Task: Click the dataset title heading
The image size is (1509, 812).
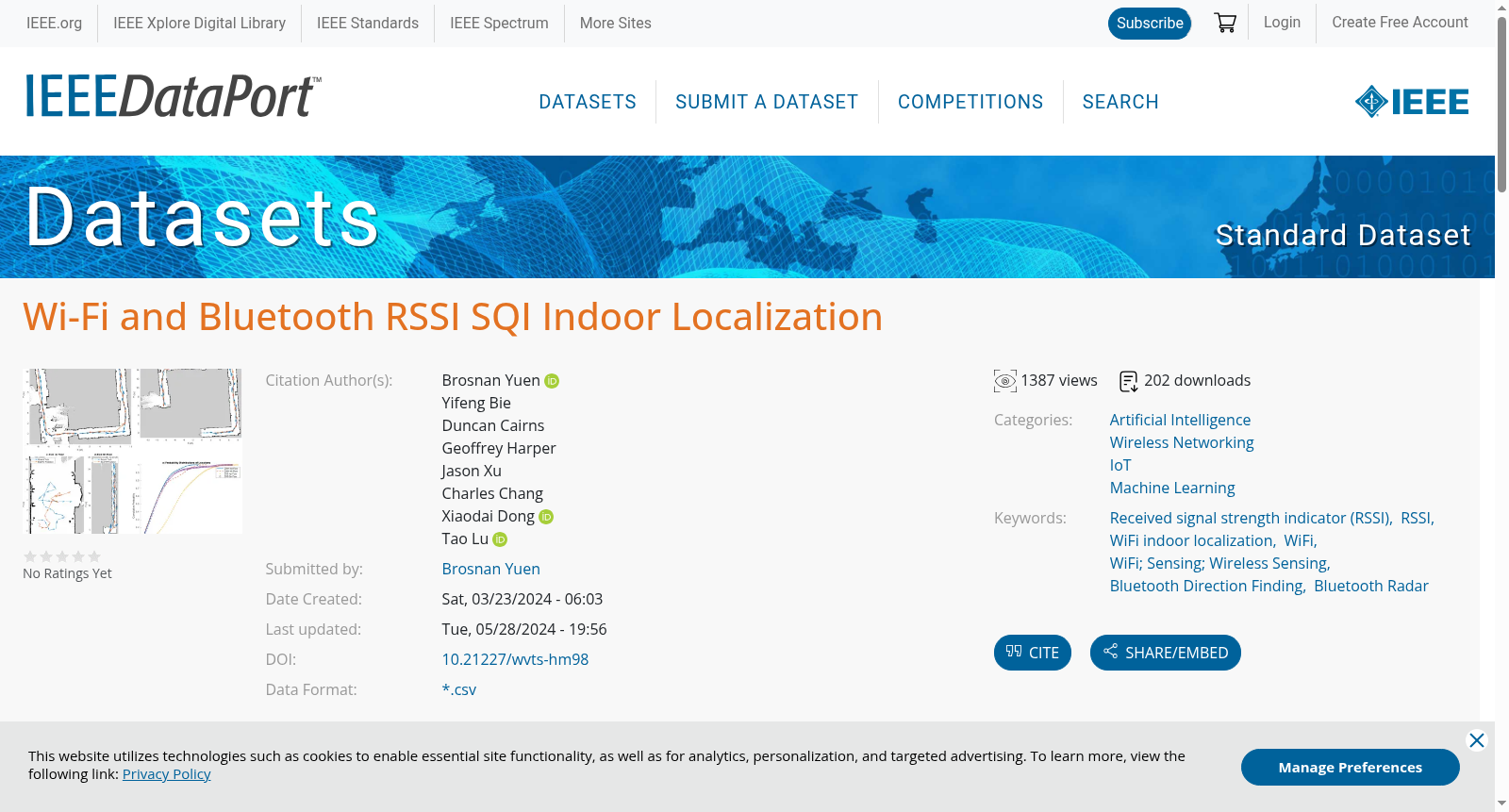Action: (x=453, y=317)
